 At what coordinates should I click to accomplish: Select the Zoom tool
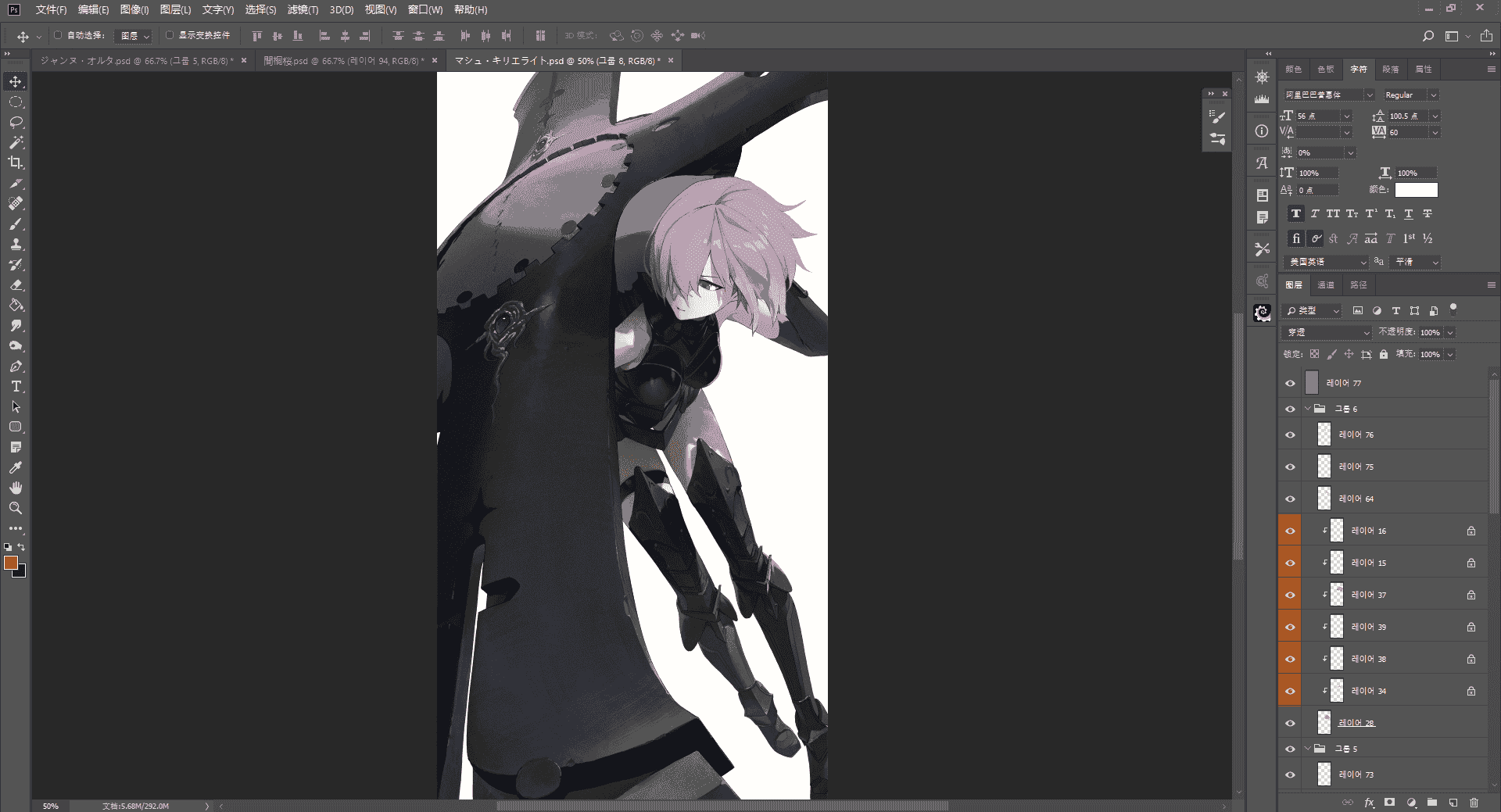click(x=16, y=508)
